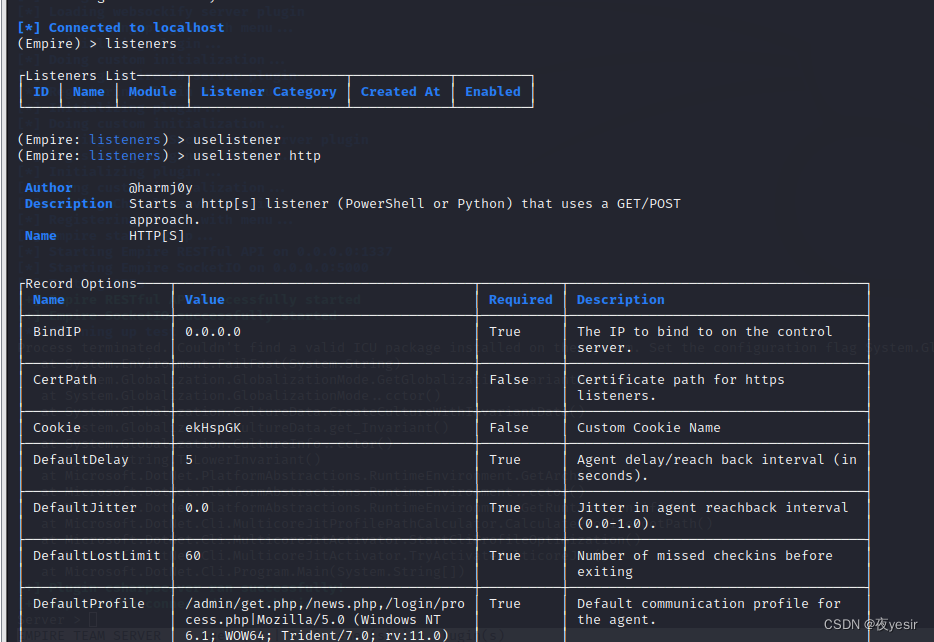
Task: Select the DefaultProfile option name
Action: 89,603
